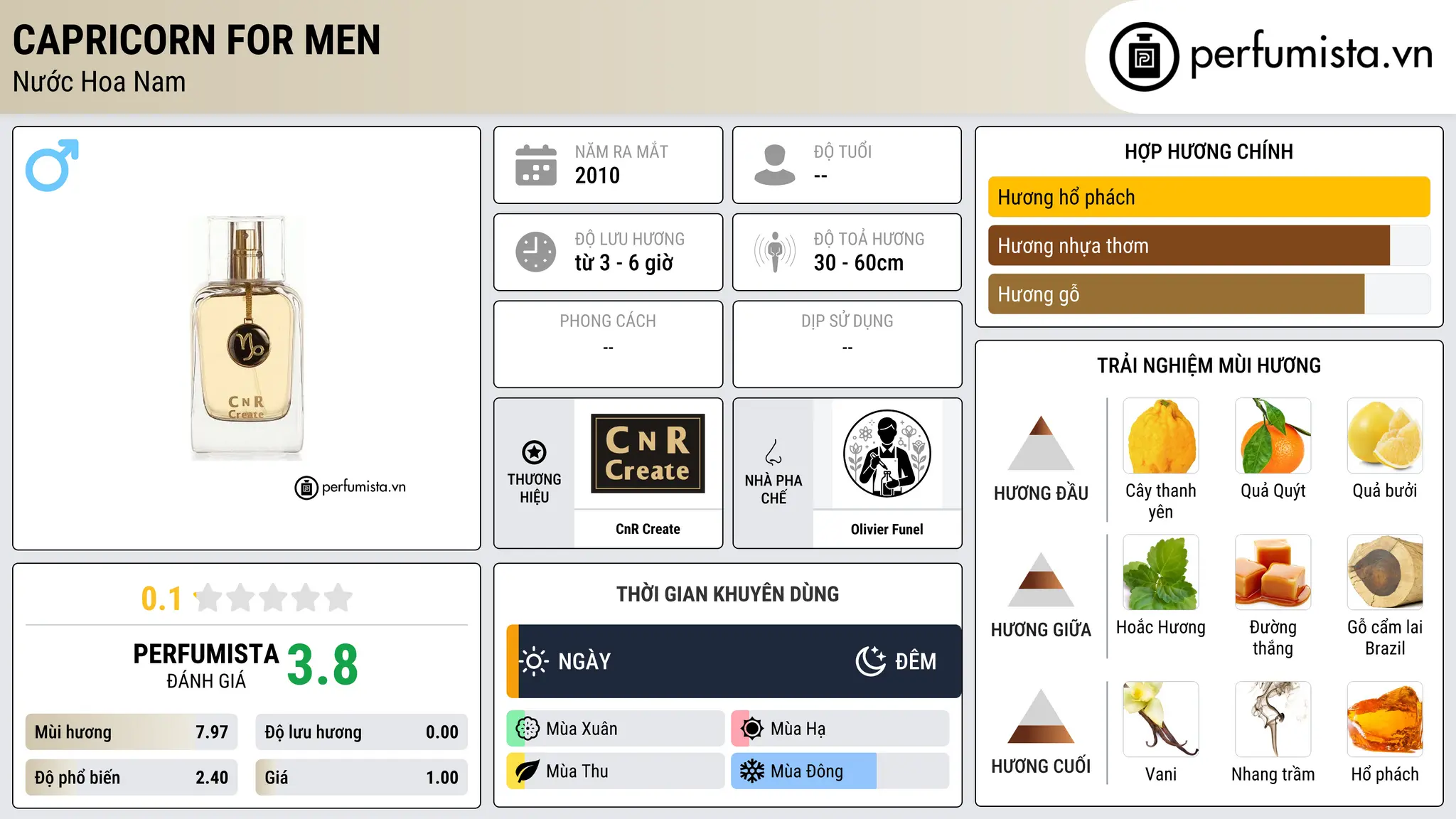Click the Nước Hoa Nam subtitle
The image size is (1456, 819).
click(x=100, y=82)
